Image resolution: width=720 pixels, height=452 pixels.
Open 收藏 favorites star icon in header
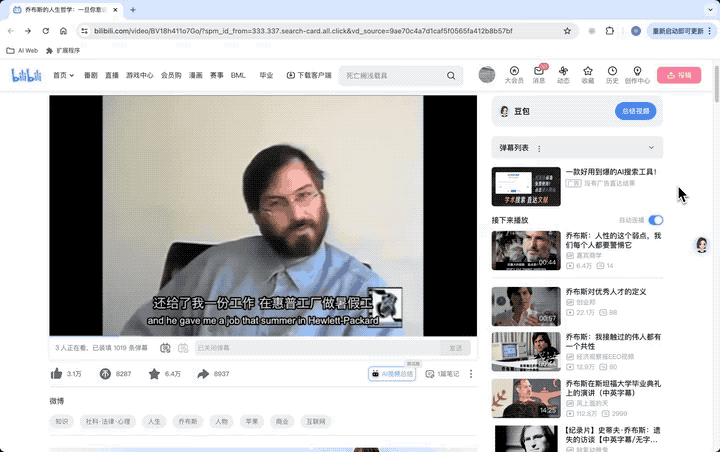588,75
